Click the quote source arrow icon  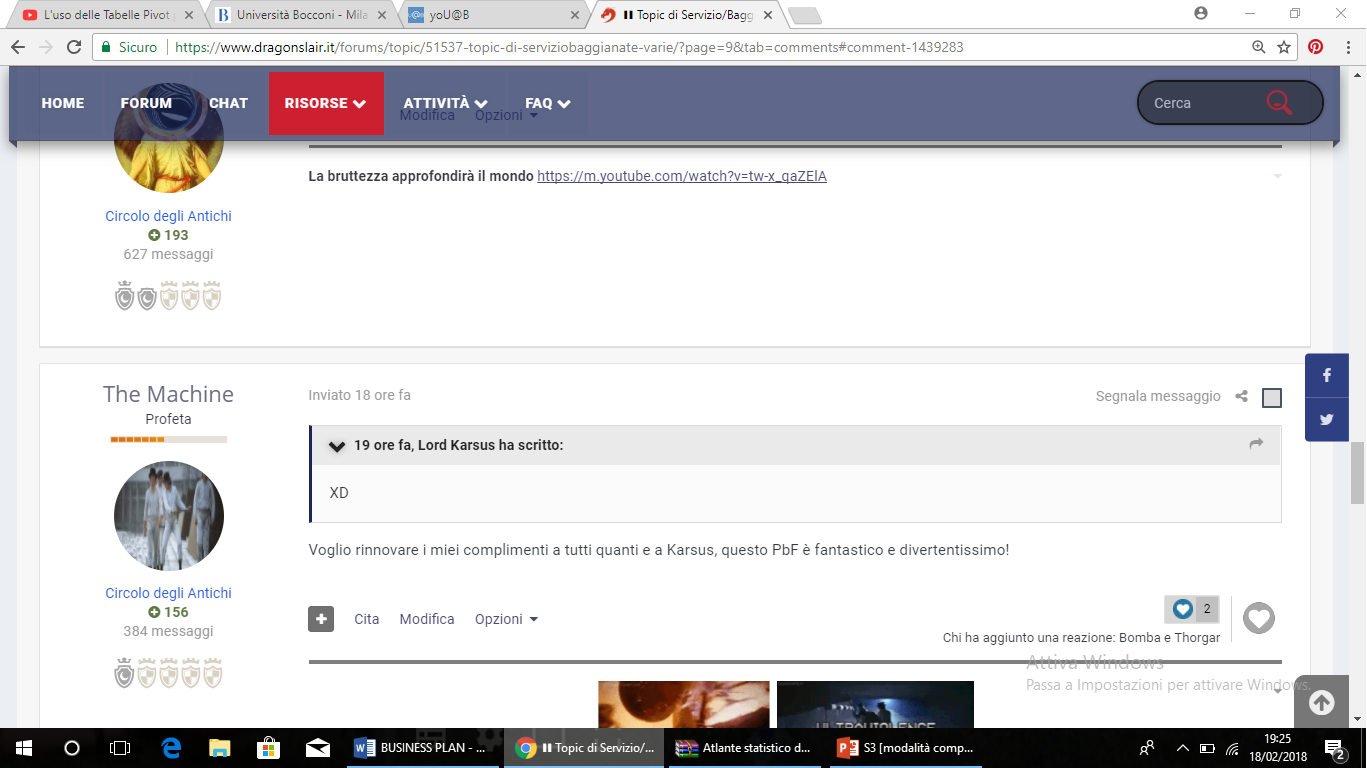click(1256, 444)
